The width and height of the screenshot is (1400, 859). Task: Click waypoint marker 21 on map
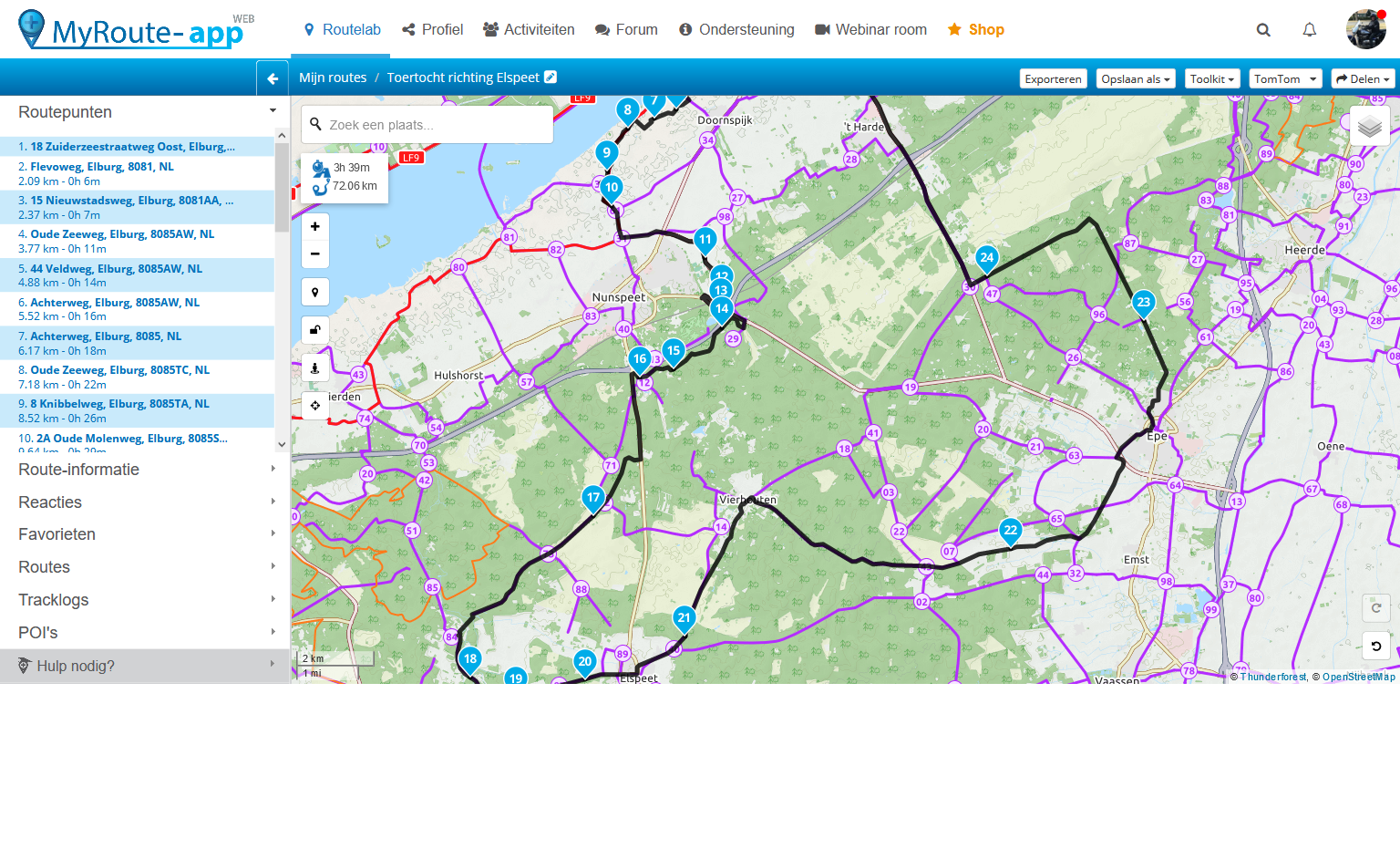(x=685, y=619)
